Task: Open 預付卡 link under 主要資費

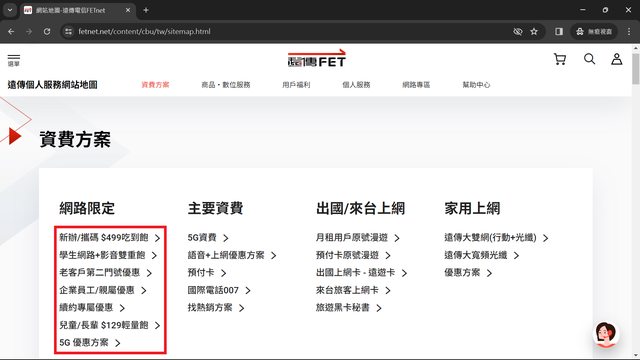Action: (207, 273)
